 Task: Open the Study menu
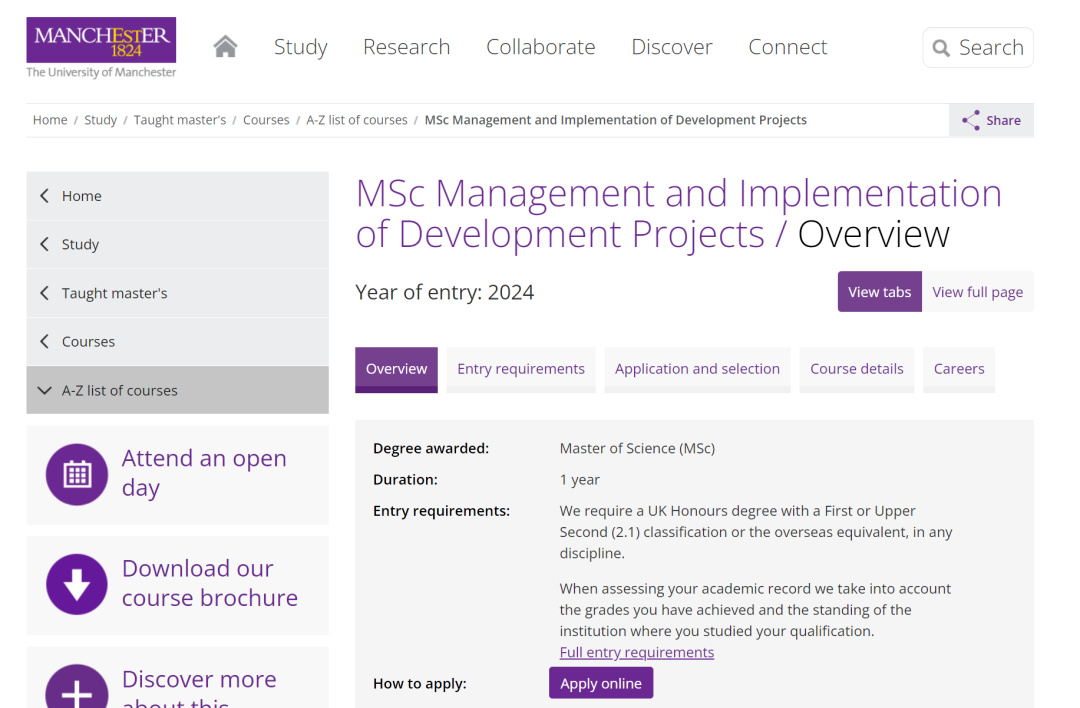pyautogui.click(x=300, y=47)
